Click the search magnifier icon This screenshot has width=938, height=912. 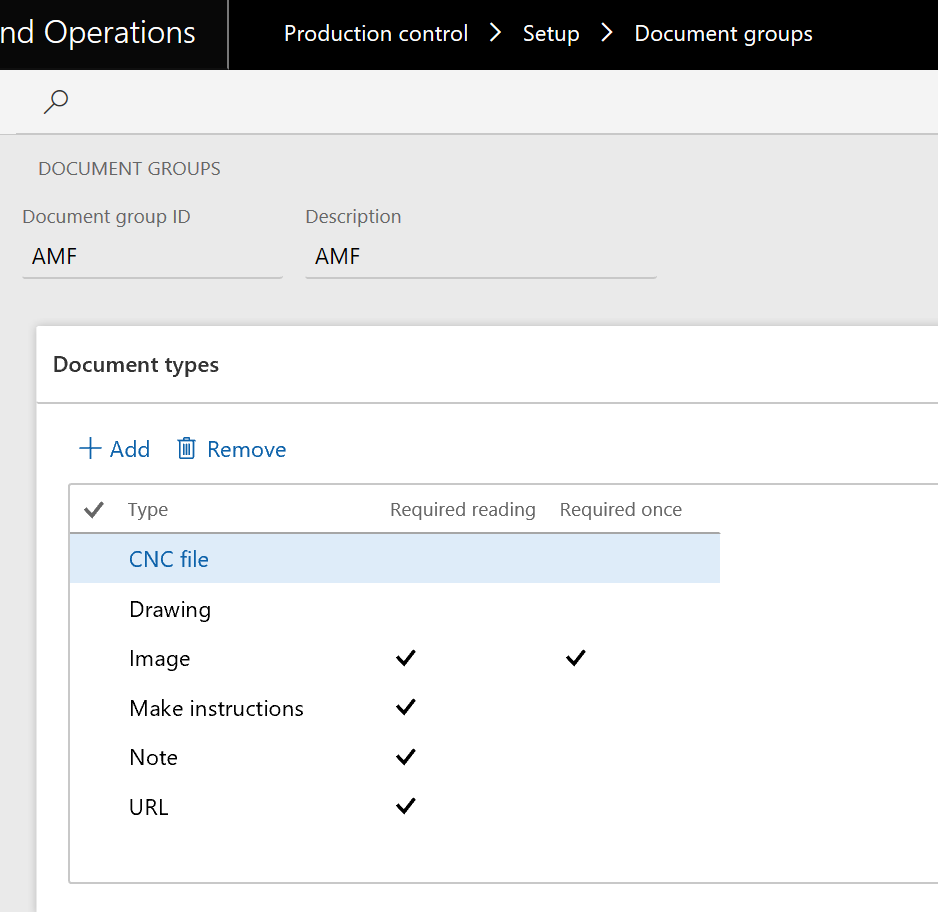point(56,101)
